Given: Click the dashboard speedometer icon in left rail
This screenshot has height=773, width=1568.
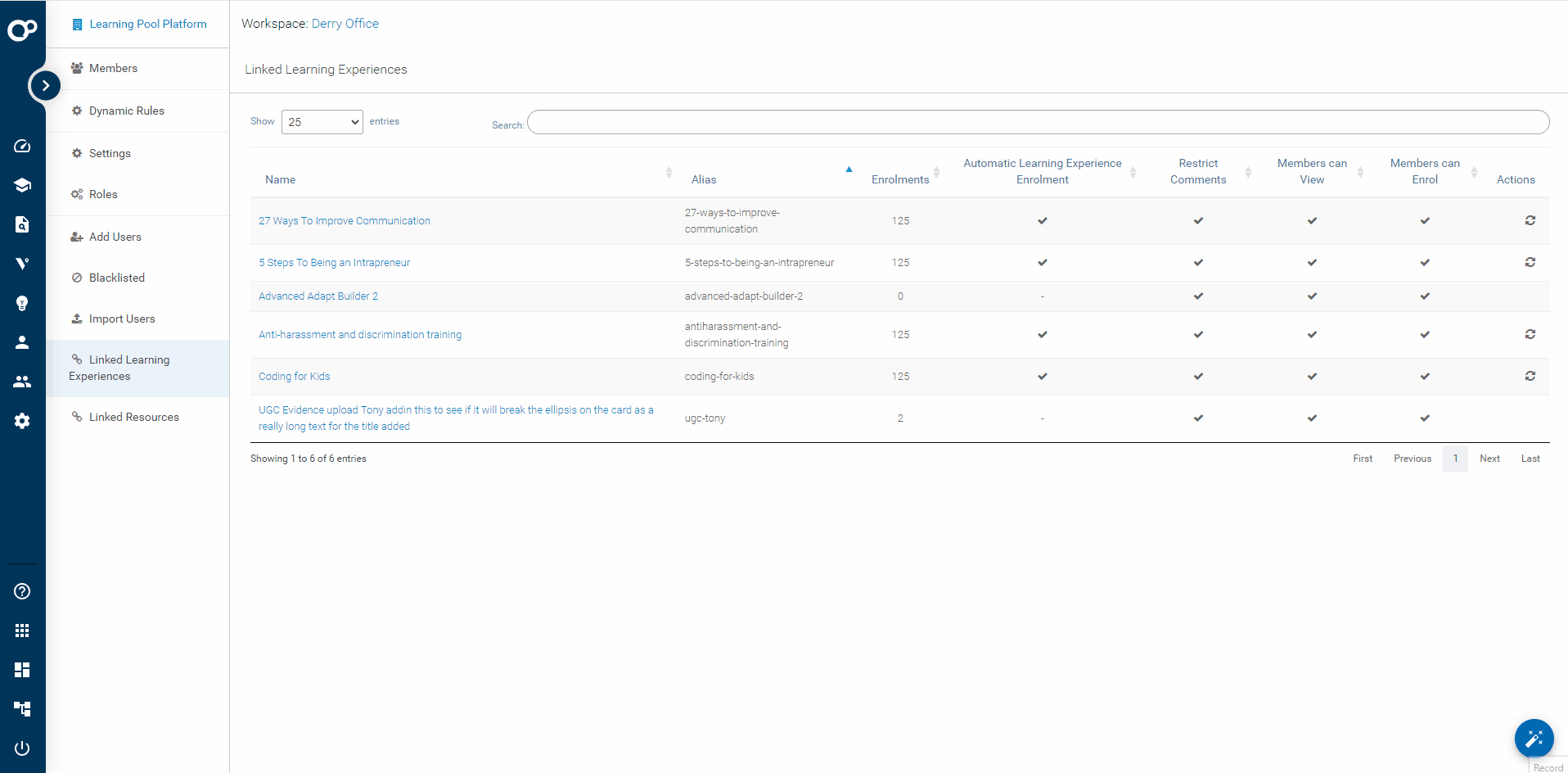Looking at the screenshot, I should [22, 146].
